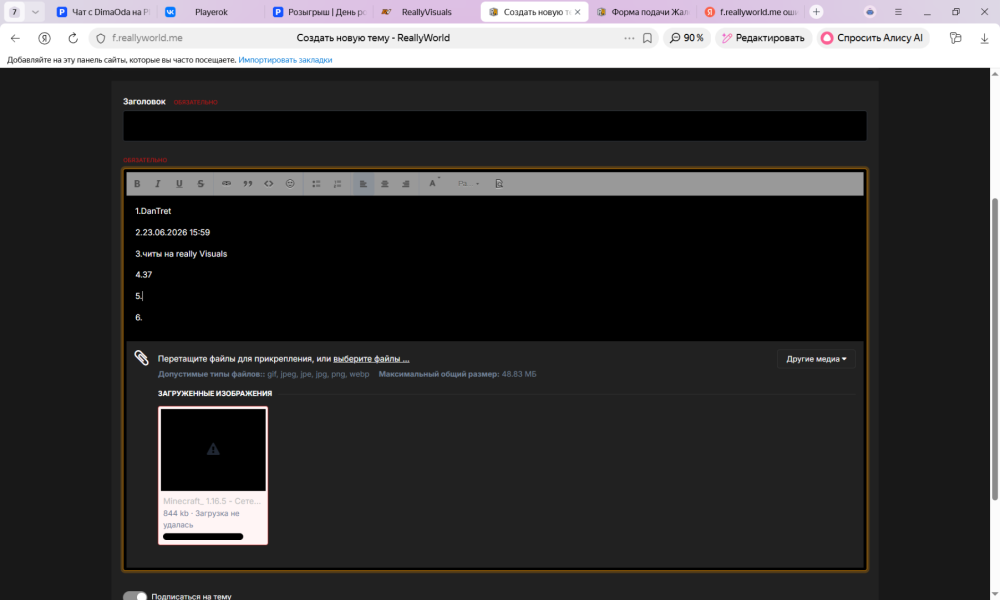The width and height of the screenshot is (1000, 600).
Task: Click the failed upload progress bar
Action: coord(203,537)
